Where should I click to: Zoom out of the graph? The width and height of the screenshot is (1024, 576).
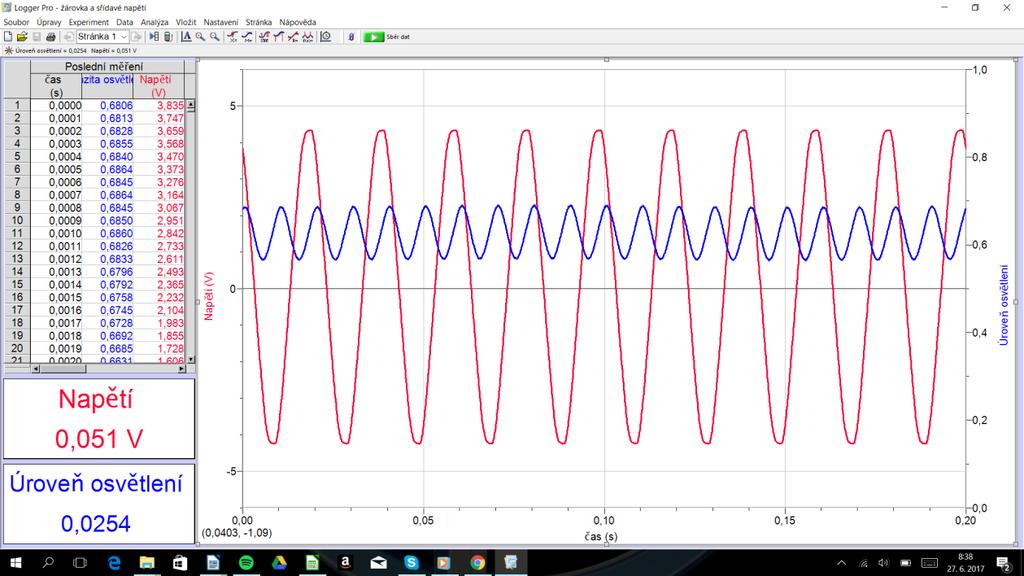pyautogui.click(x=214, y=37)
